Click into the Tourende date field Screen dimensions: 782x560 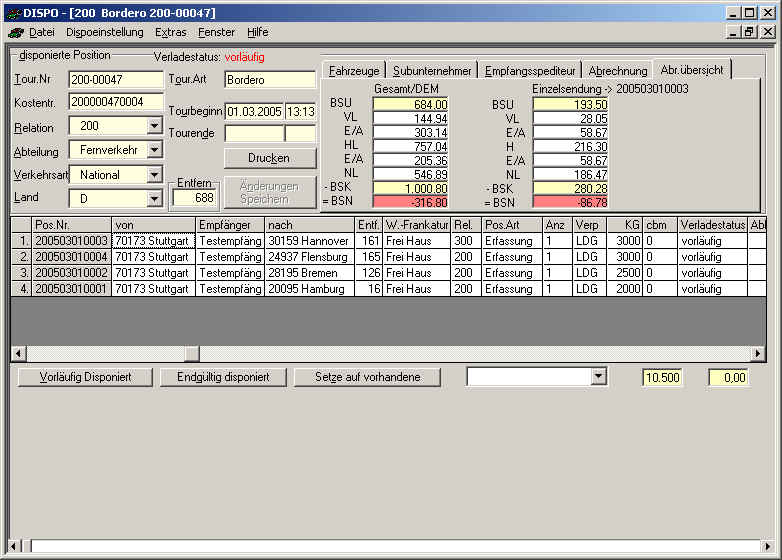(x=253, y=133)
